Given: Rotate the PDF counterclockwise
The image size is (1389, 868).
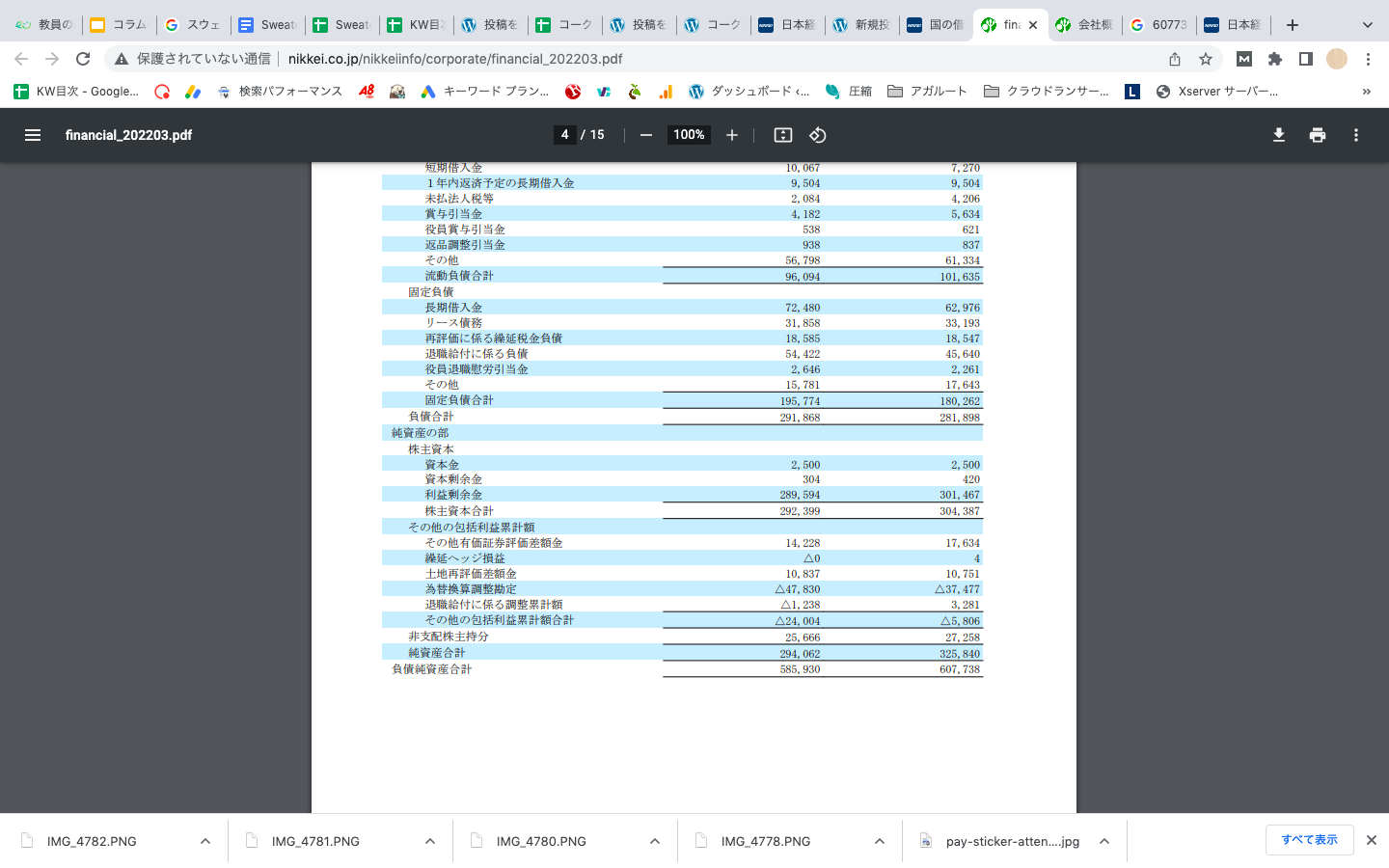Looking at the screenshot, I should (x=817, y=135).
